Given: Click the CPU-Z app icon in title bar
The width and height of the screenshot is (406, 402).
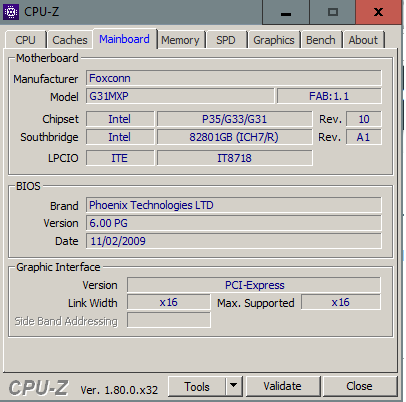Looking at the screenshot, I should (11, 12).
